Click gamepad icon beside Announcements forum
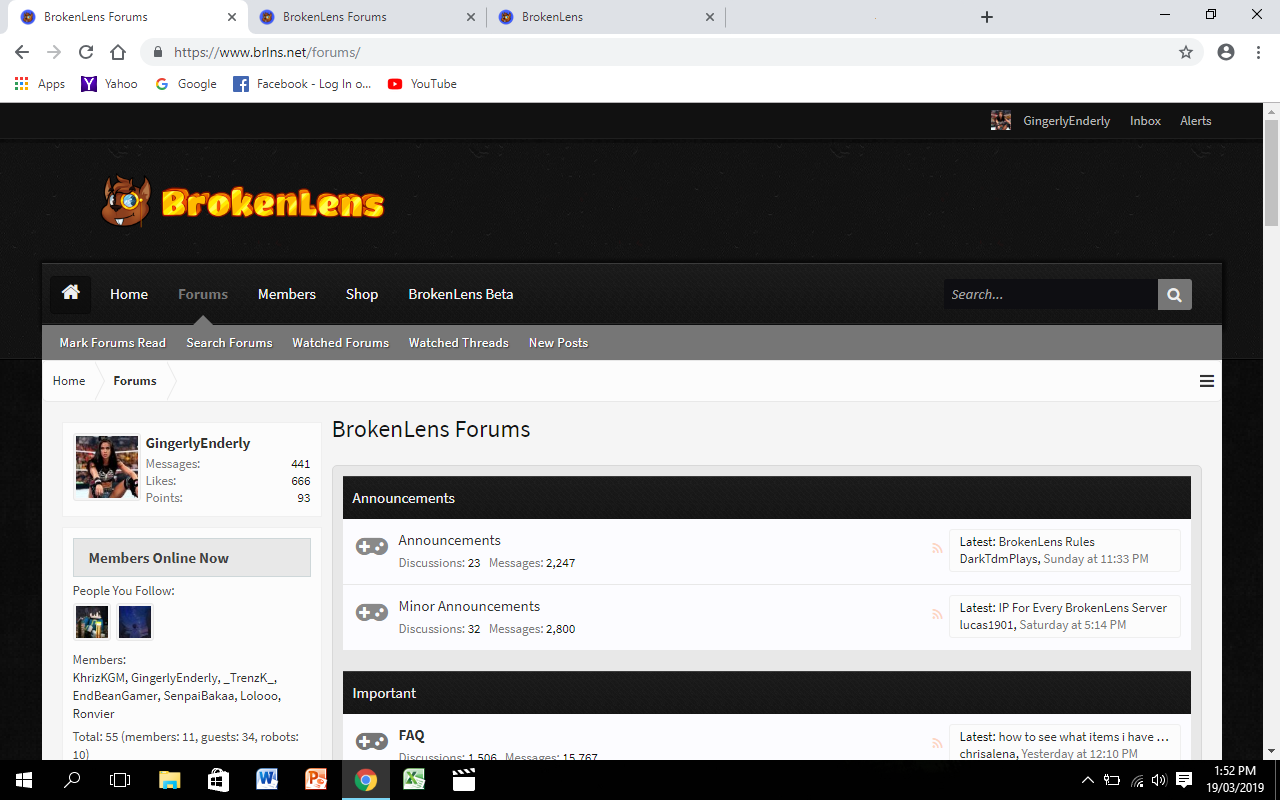 [372, 546]
